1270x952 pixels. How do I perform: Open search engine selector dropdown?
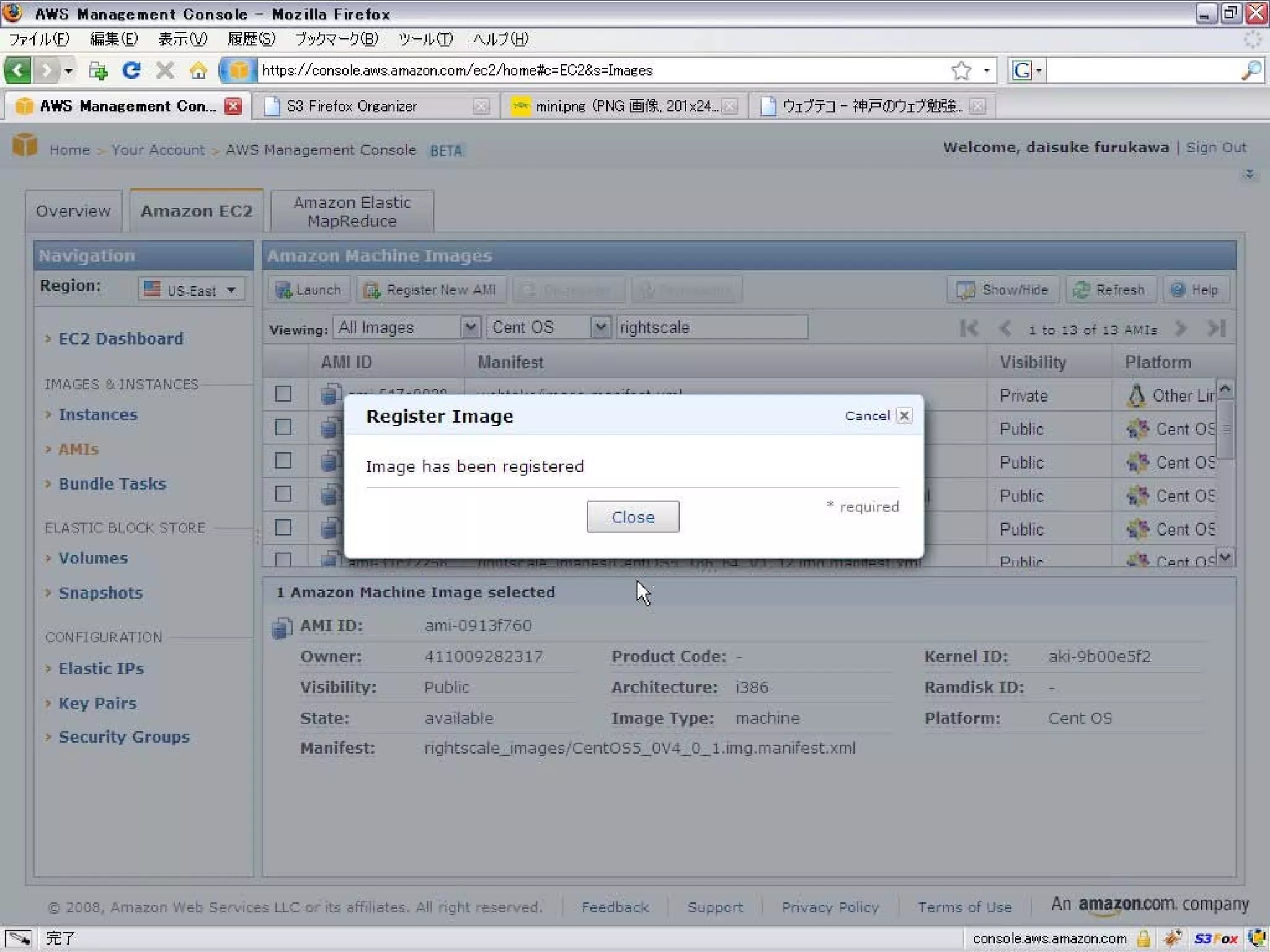[1028, 71]
